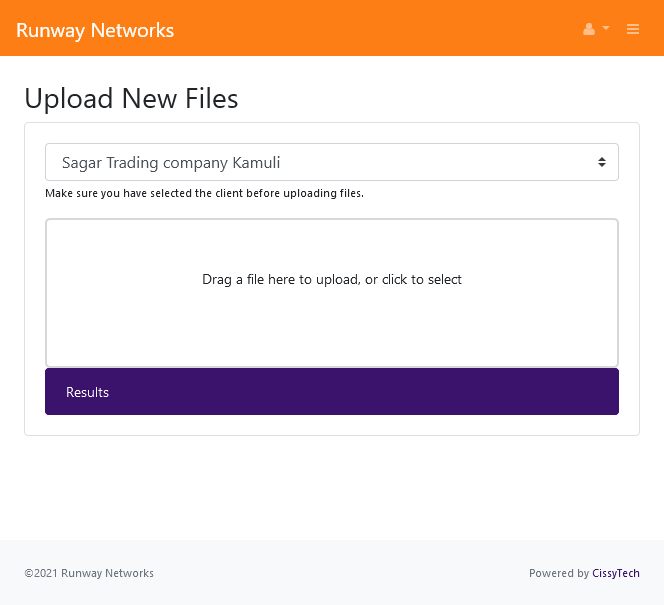Click the file upload drop zone
664x605 pixels.
pyautogui.click(x=331, y=250)
